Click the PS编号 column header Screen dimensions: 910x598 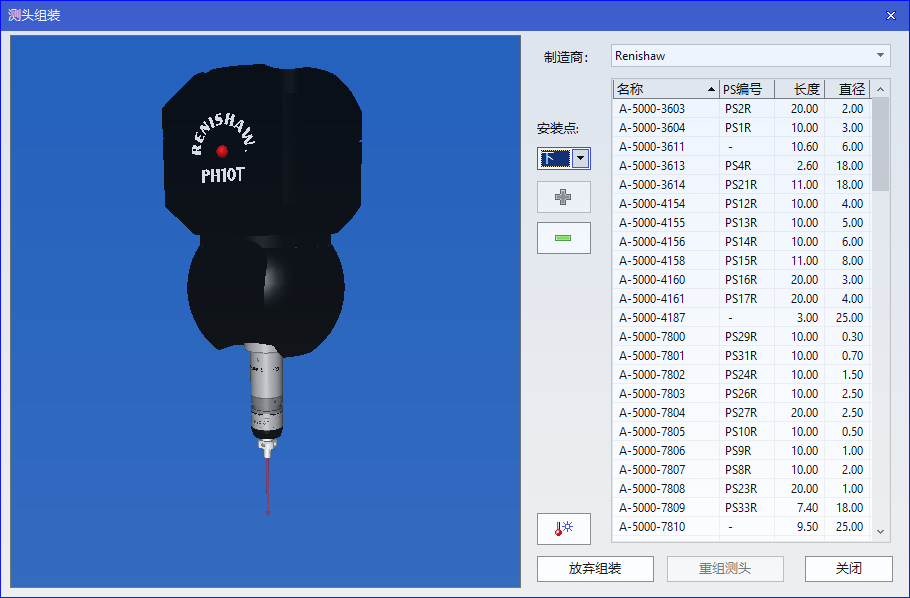pos(747,89)
